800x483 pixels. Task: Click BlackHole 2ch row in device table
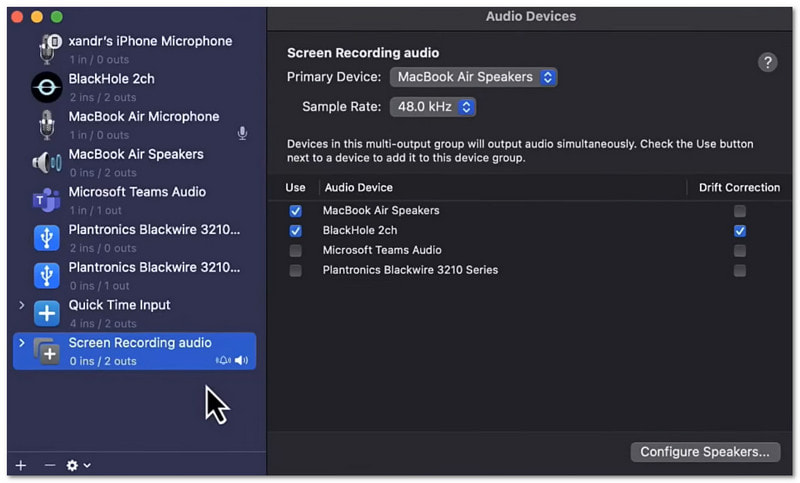click(531, 231)
